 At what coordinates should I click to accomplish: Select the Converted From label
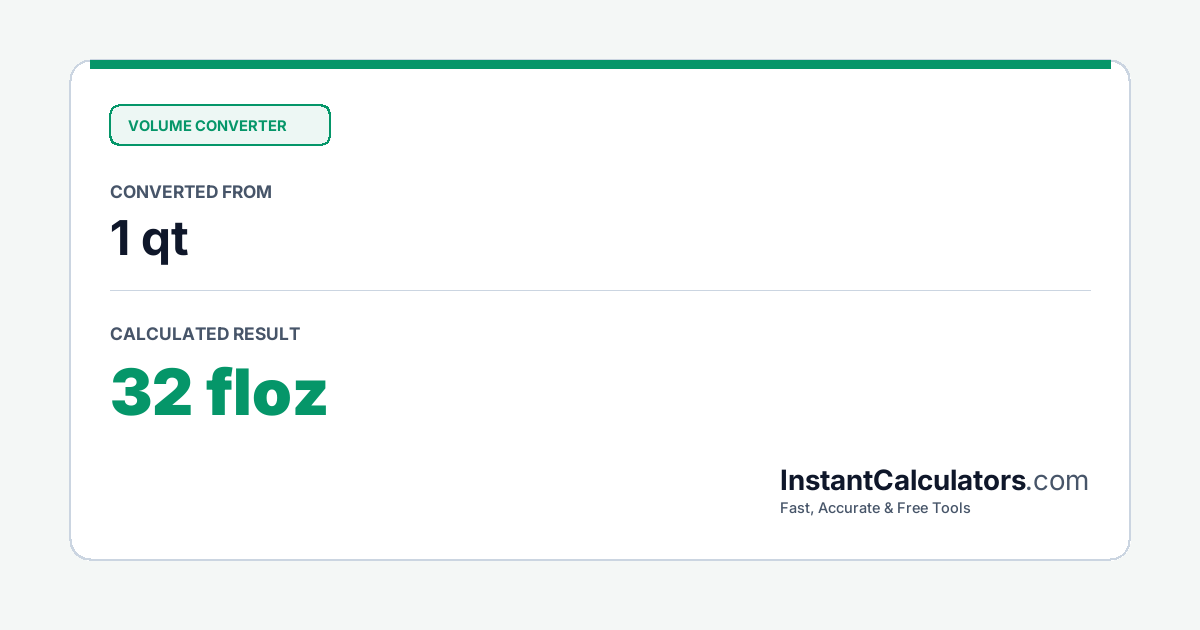click(191, 192)
